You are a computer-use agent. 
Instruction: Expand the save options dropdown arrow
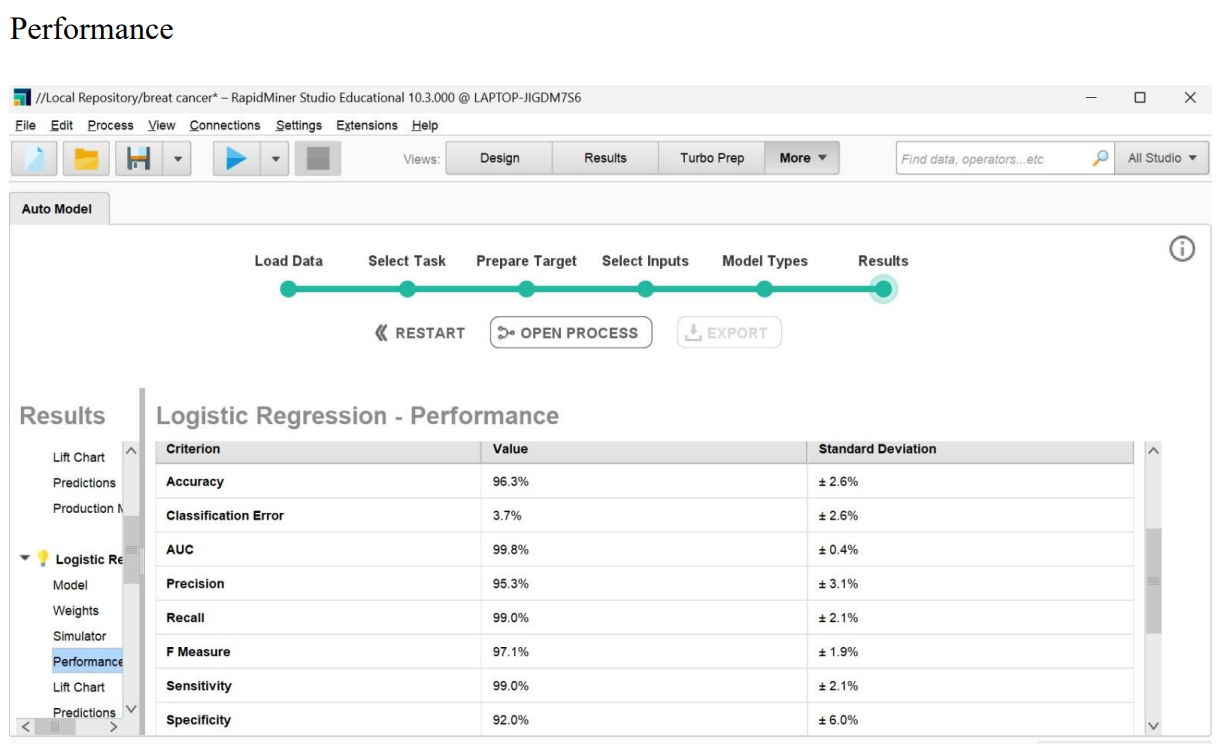click(176, 158)
